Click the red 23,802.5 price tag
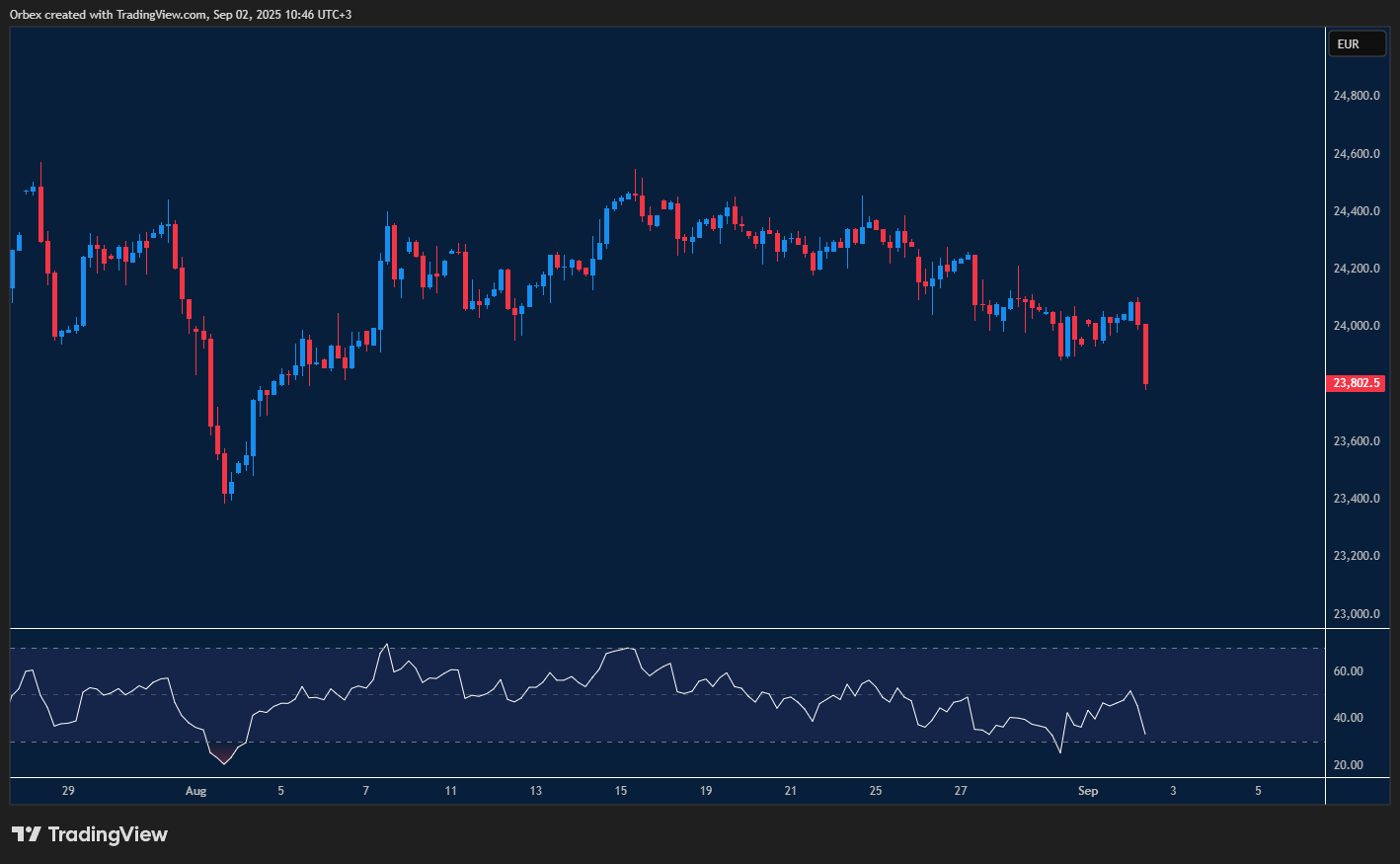Image resolution: width=1400 pixels, height=864 pixels. pyautogui.click(x=1356, y=383)
